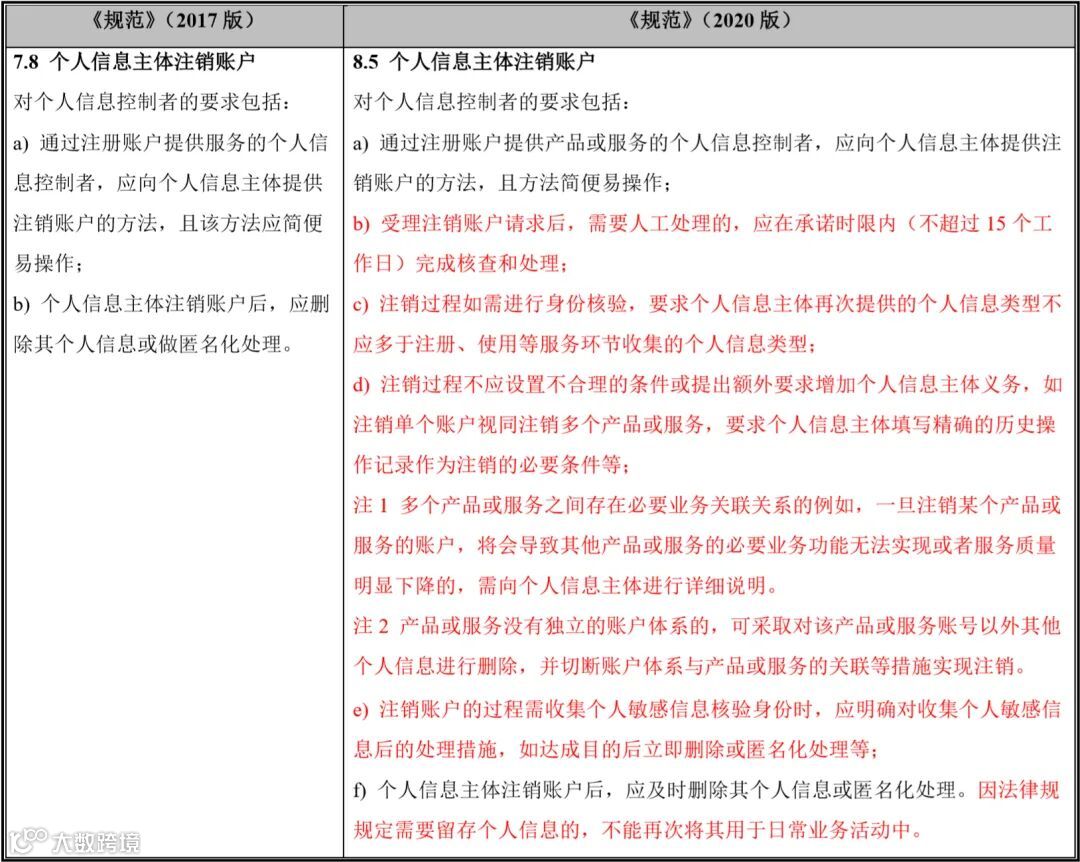1080x862 pixels.
Task: Click red line 注销单个账户视同注销多个产品或服务
Action: coord(704,424)
